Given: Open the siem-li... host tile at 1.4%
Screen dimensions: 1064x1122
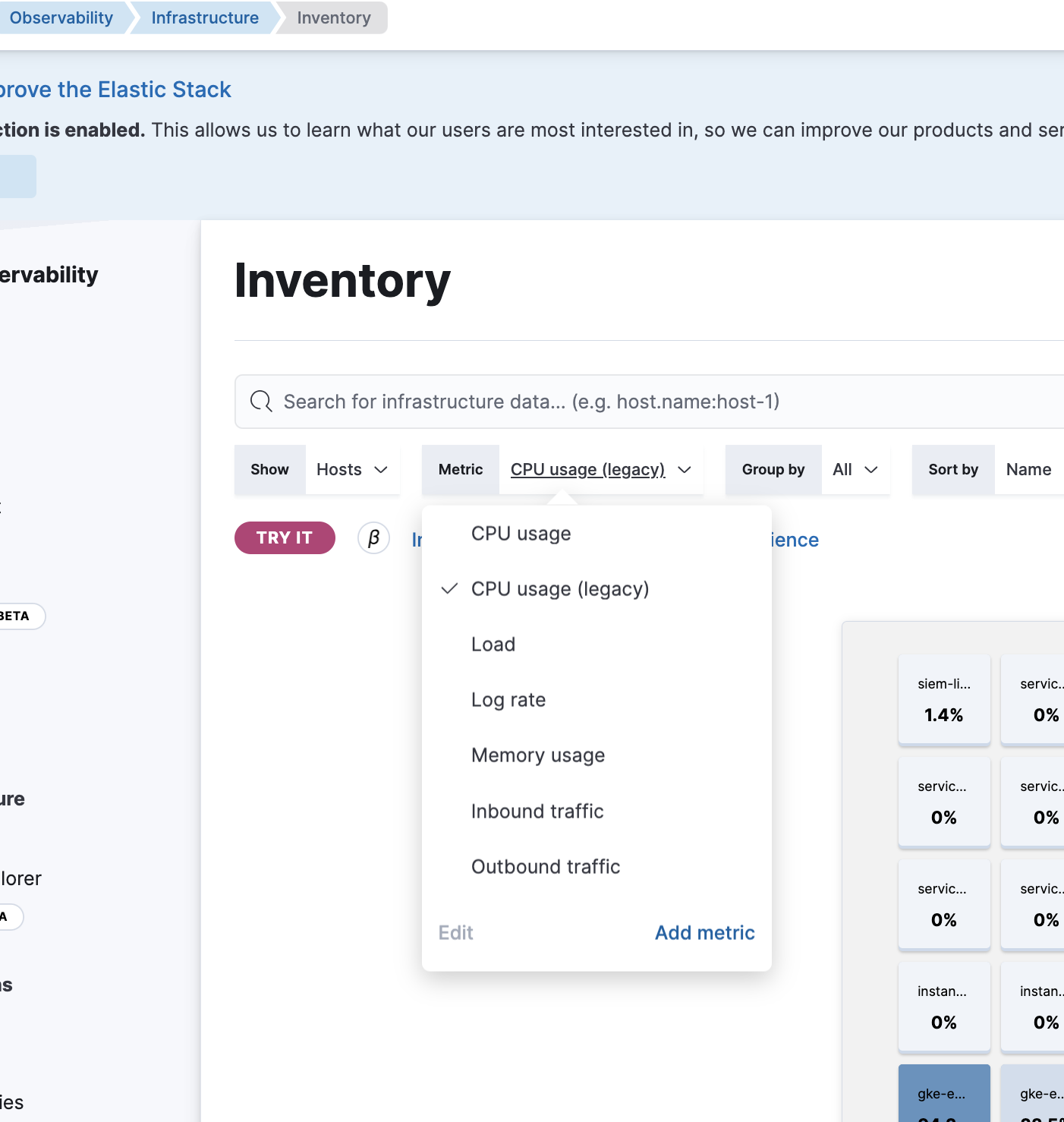Looking at the screenshot, I should pos(944,700).
